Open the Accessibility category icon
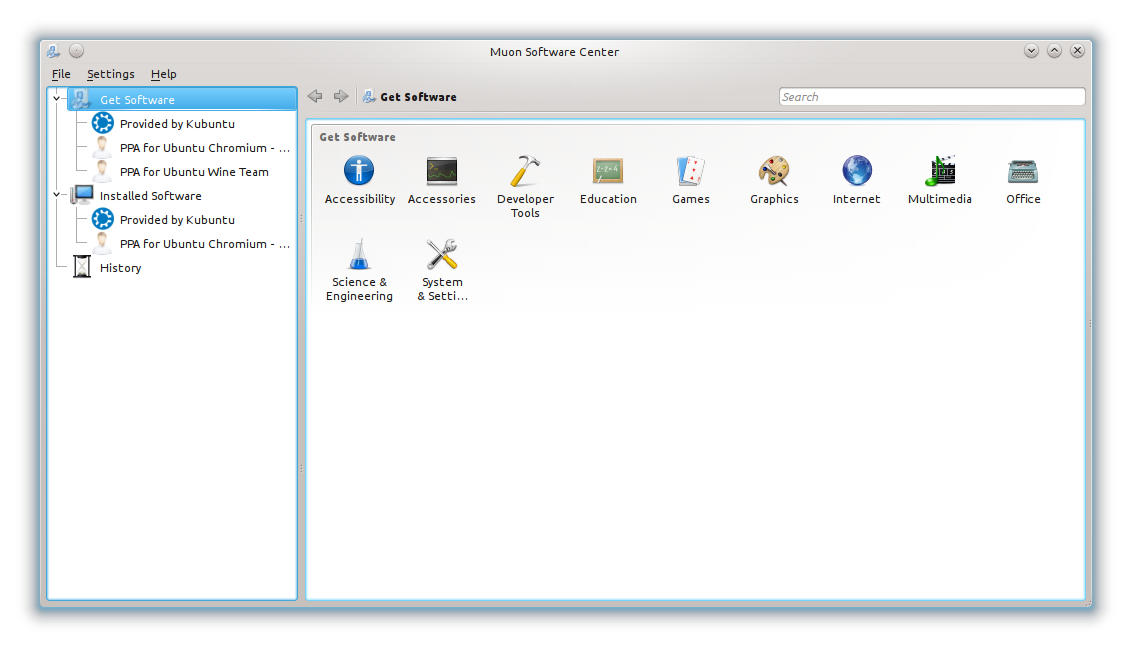Screen dimensions: 1132x647 tap(359, 171)
